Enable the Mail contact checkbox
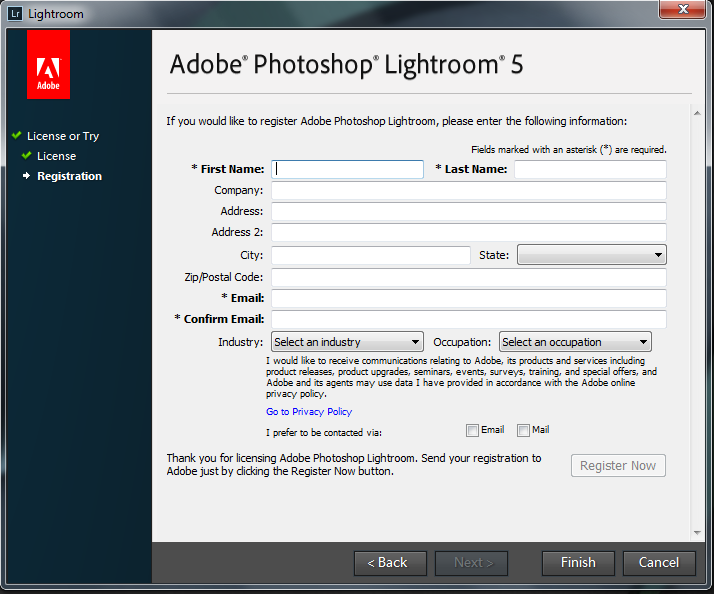Image resolution: width=714 pixels, height=594 pixels. (x=523, y=430)
